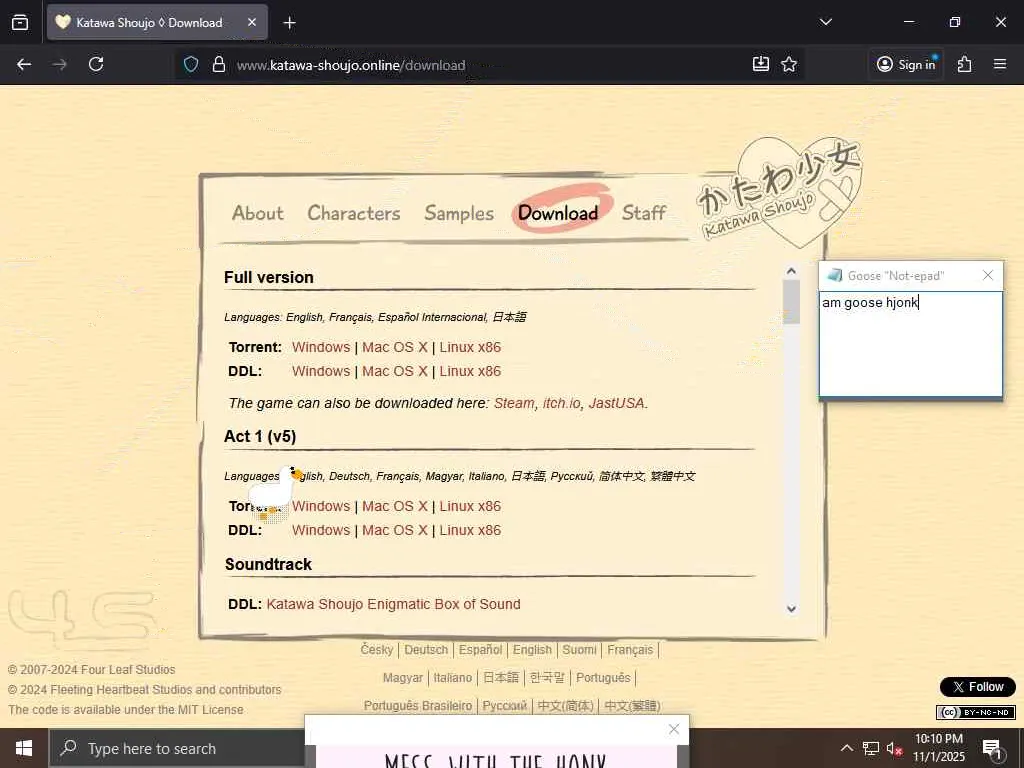
Task: Select the Katawa Shoujo Download tab
Action: 157,23
